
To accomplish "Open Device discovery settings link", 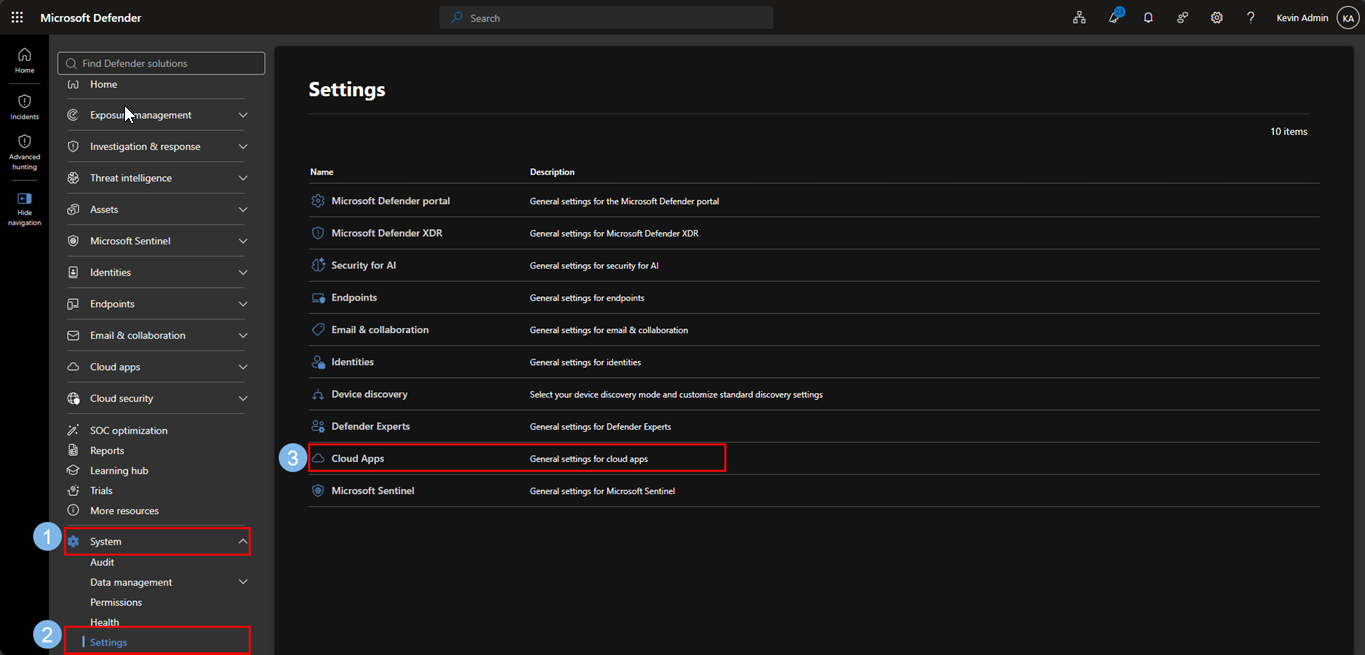I will 370,394.
